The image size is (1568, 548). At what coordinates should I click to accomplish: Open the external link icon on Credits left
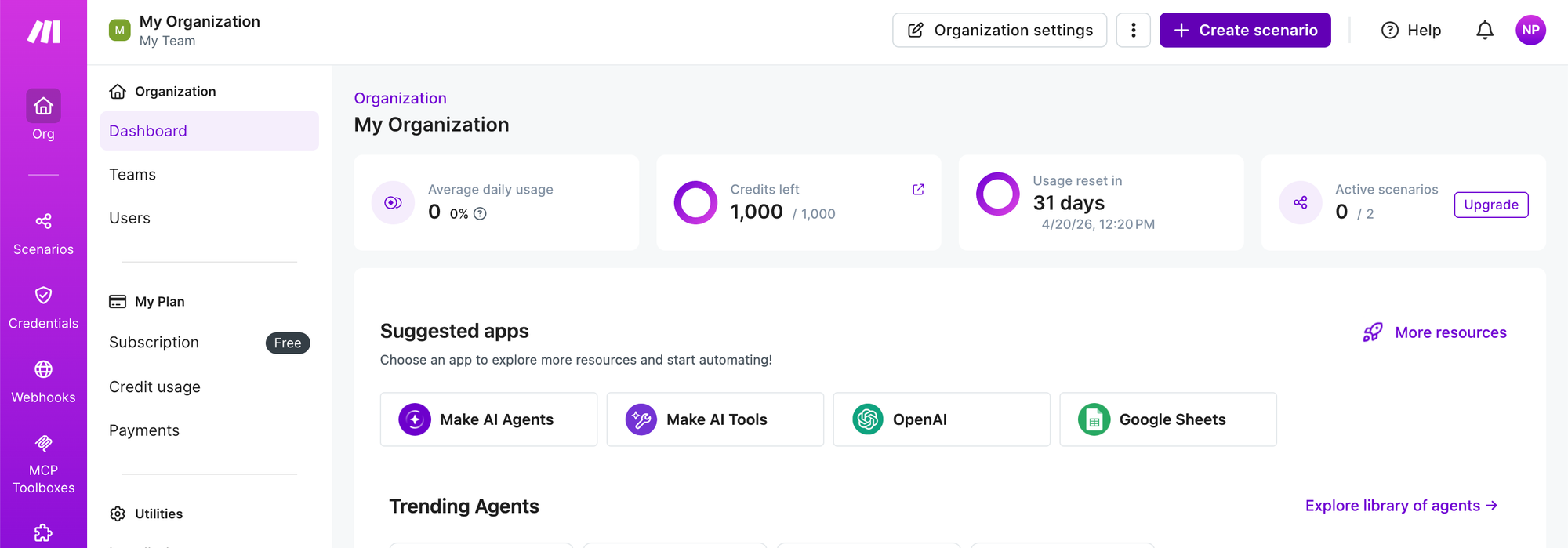pos(918,190)
